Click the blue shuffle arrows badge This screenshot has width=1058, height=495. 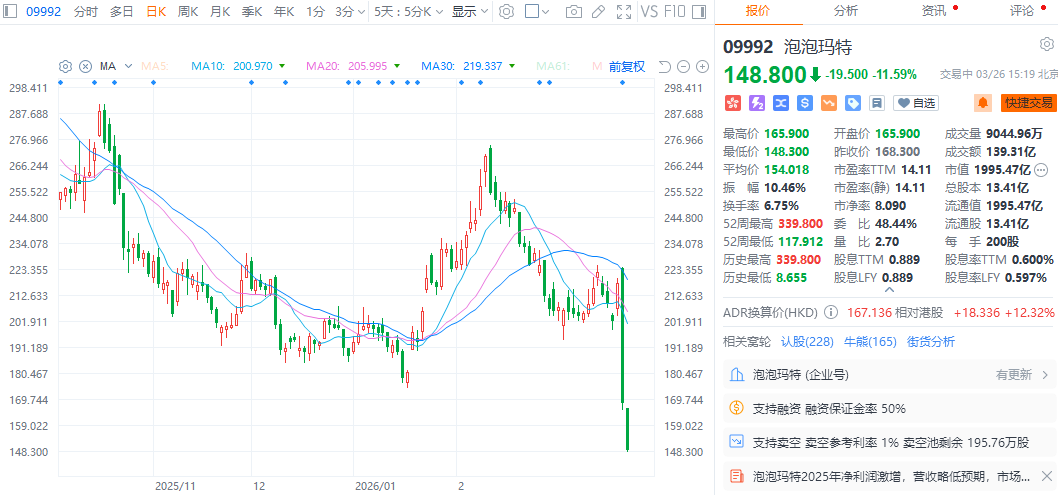(x=781, y=103)
